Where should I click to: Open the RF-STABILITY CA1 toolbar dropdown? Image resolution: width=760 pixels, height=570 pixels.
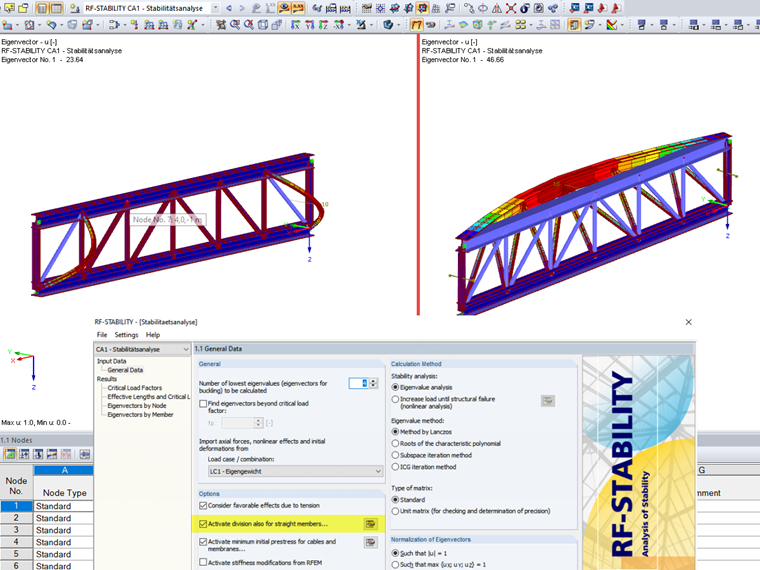[x=151, y=8]
